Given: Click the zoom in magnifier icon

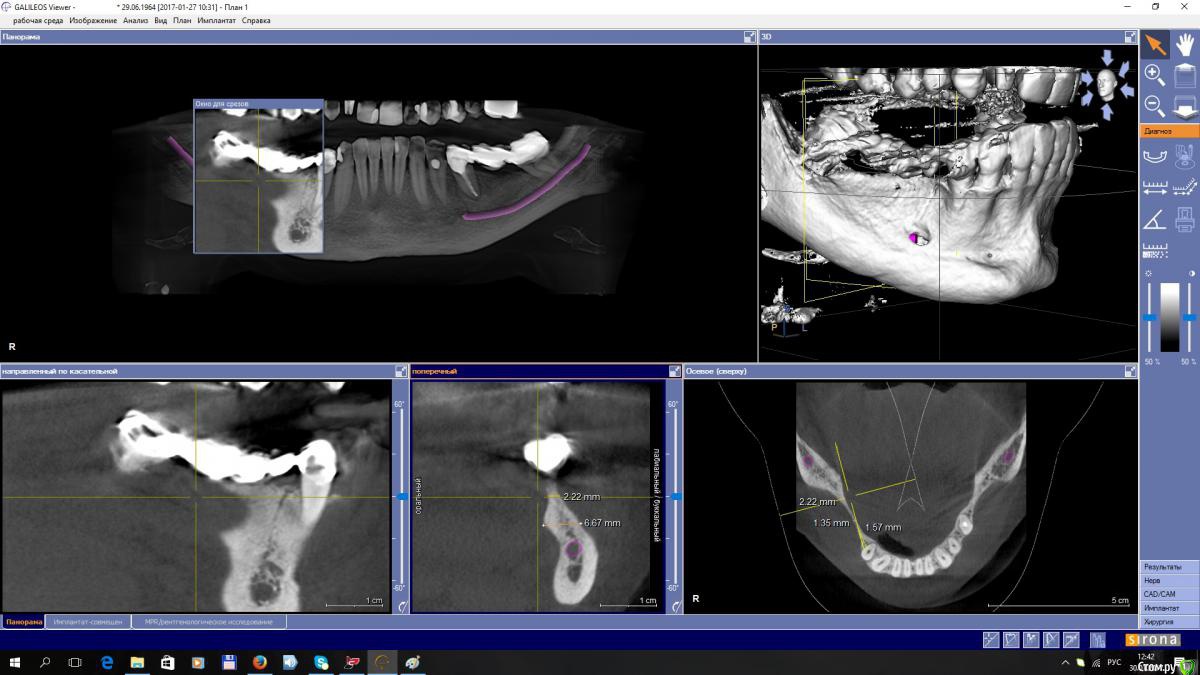Looking at the screenshot, I should pyautogui.click(x=1154, y=74).
